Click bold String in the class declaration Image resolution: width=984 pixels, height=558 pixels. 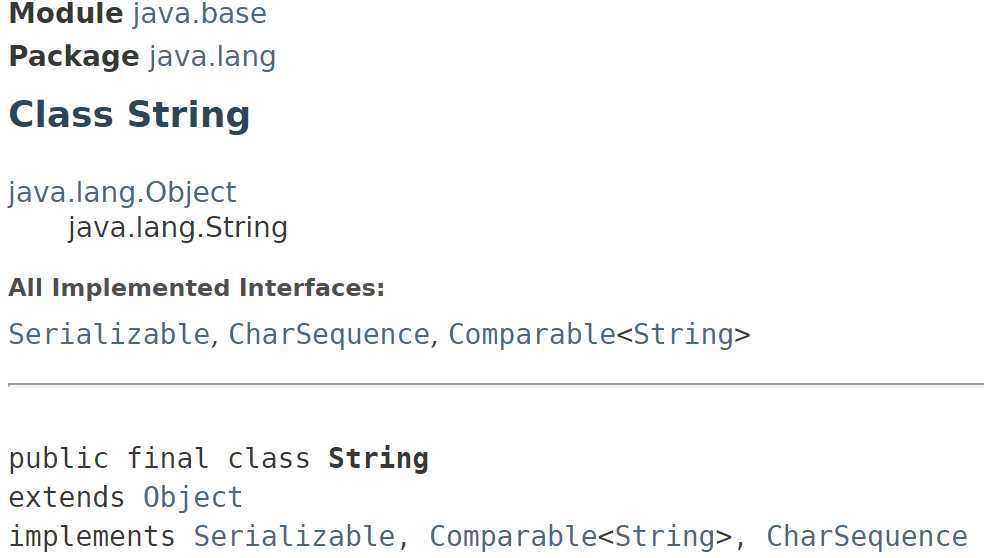tap(378, 458)
